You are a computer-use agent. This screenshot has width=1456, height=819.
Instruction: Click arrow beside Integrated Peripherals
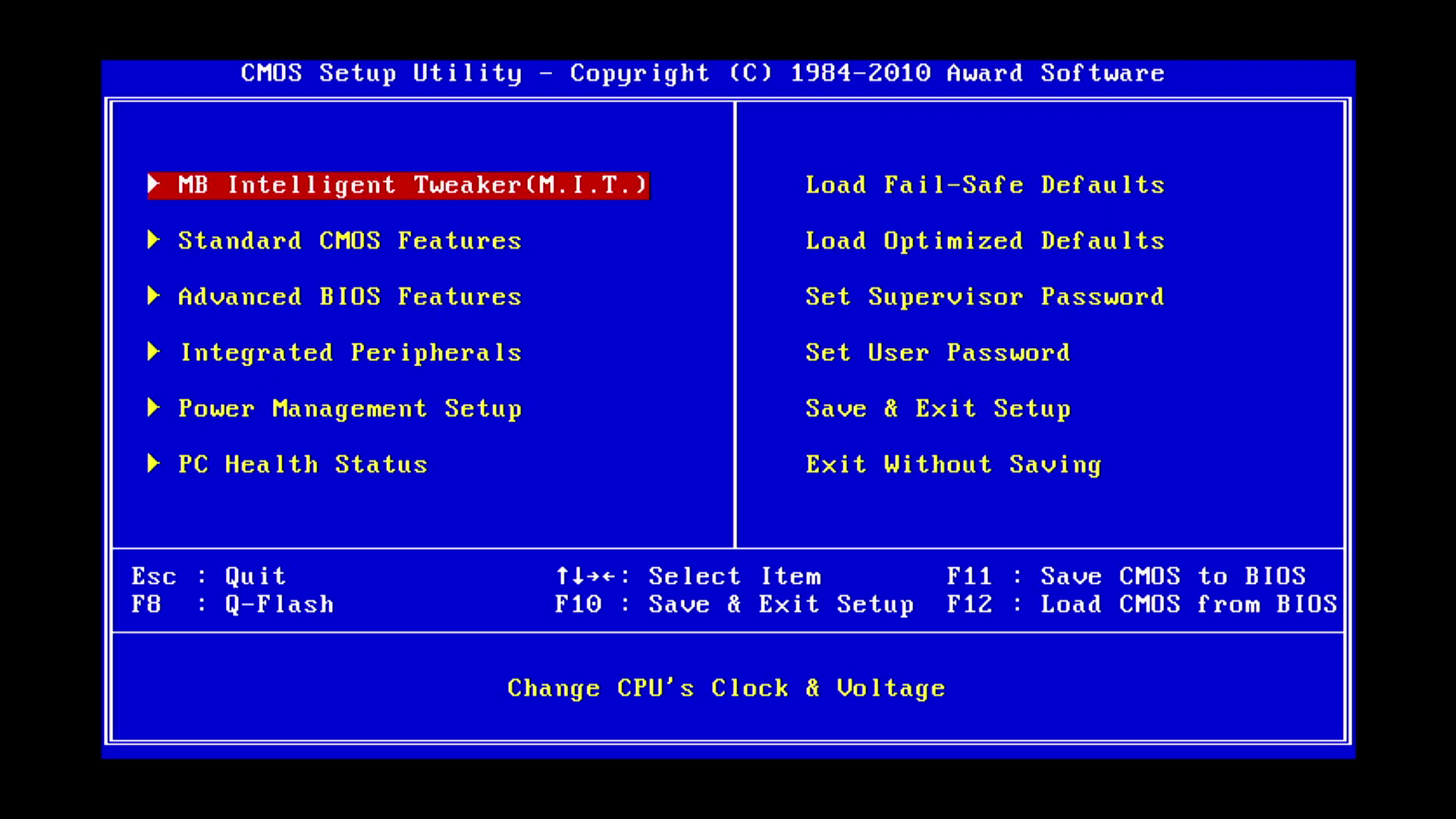point(153,352)
